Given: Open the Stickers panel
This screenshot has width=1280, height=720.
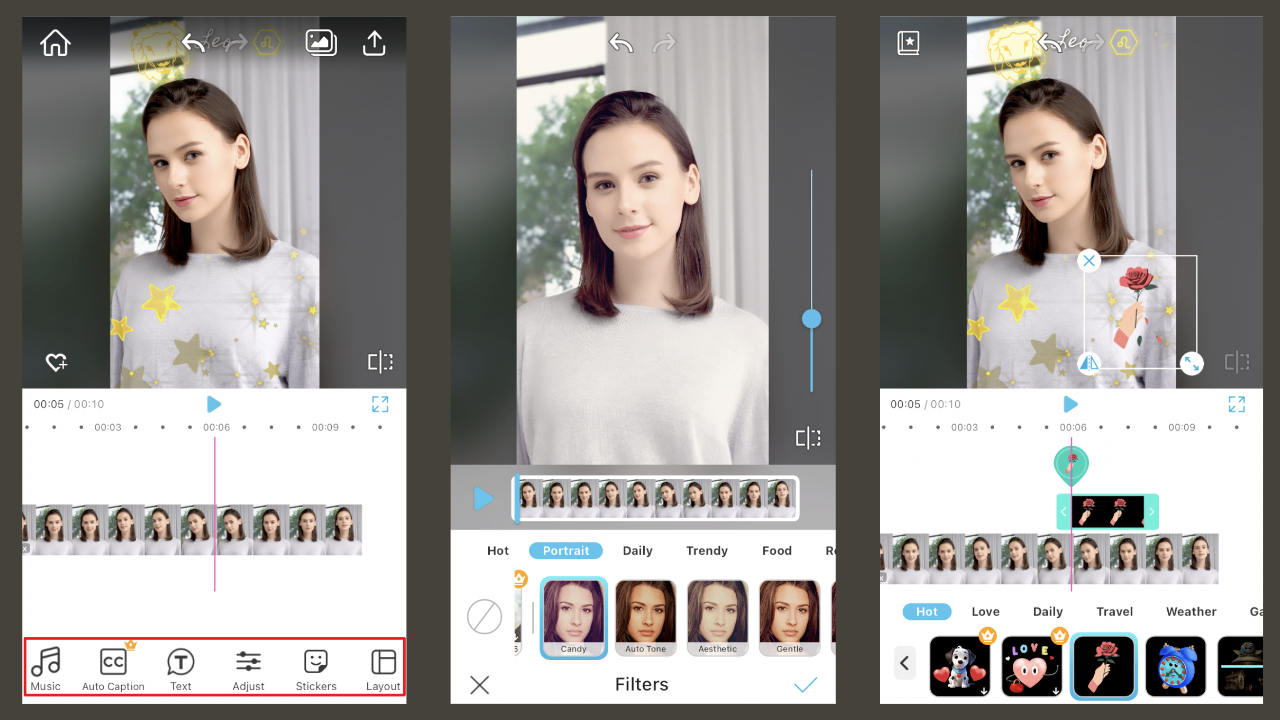Looking at the screenshot, I should (315, 667).
